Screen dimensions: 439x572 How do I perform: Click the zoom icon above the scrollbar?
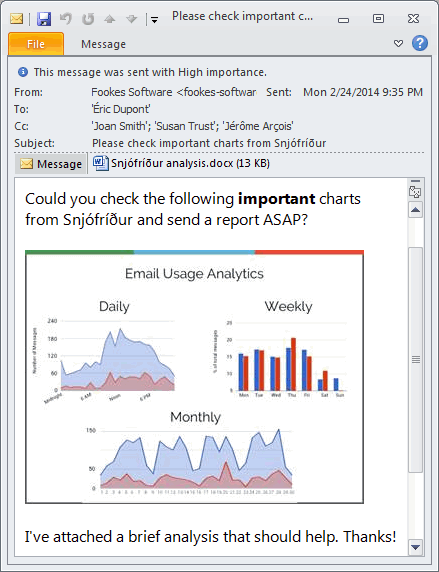415,192
